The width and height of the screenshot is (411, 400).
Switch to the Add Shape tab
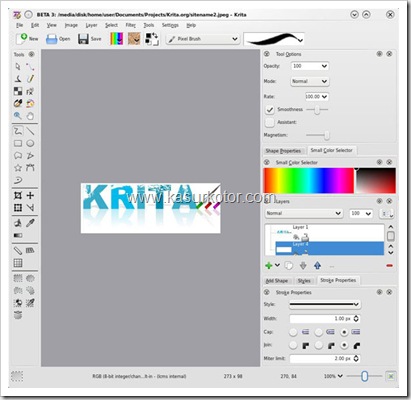[x=277, y=281]
